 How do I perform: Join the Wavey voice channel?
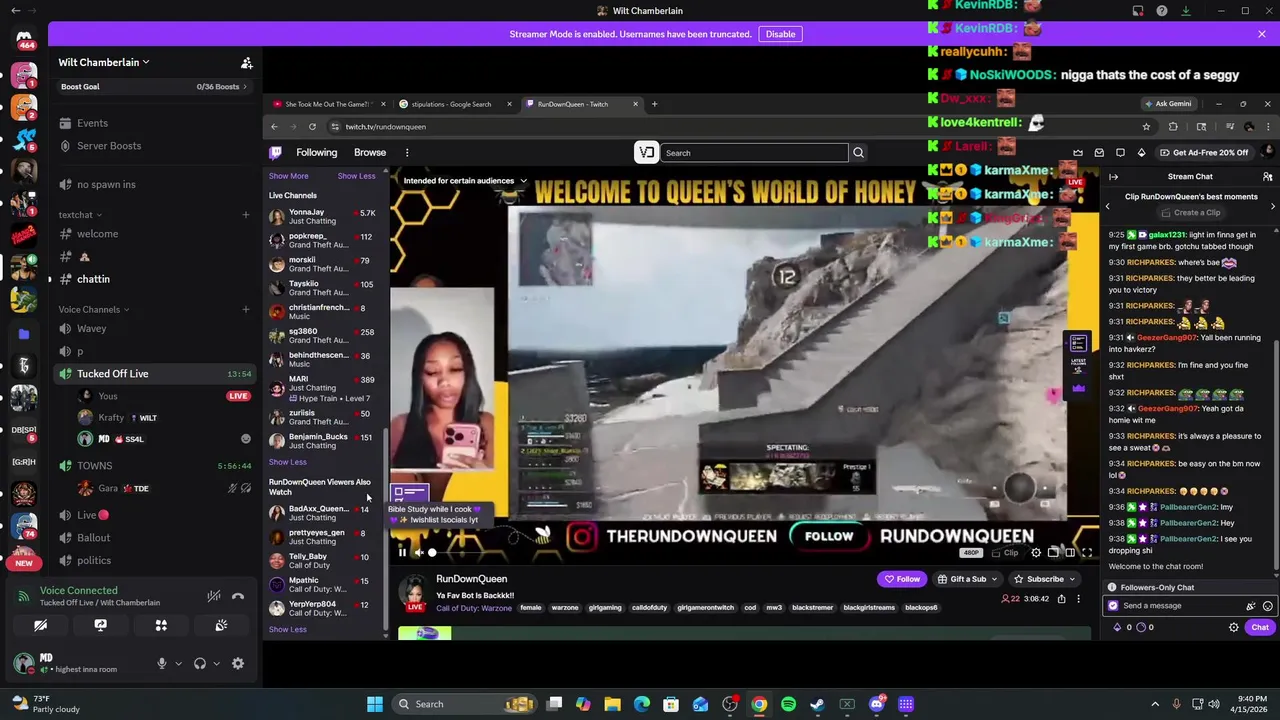tap(155, 328)
